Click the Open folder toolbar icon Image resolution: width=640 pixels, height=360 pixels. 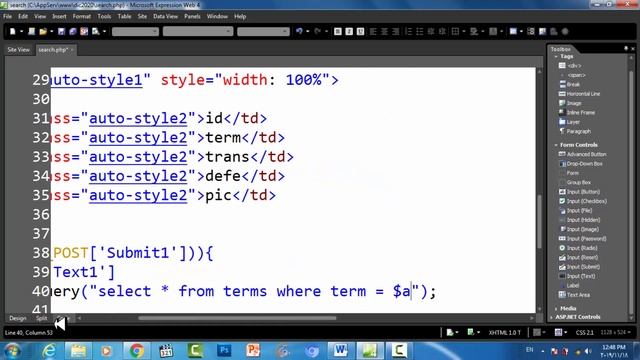tap(42, 31)
